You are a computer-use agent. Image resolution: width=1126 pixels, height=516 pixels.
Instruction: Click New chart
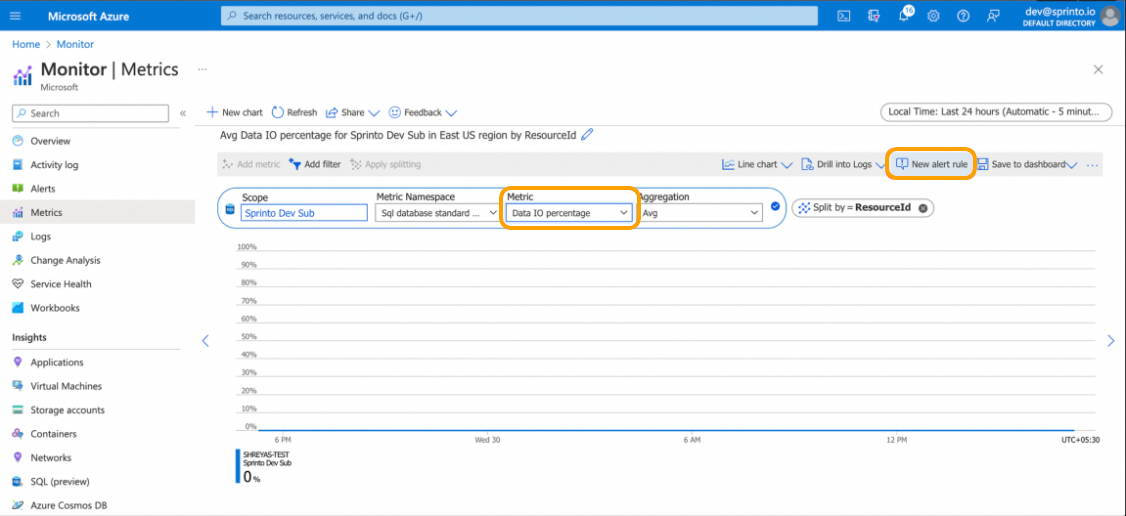pyautogui.click(x=235, y=113)
